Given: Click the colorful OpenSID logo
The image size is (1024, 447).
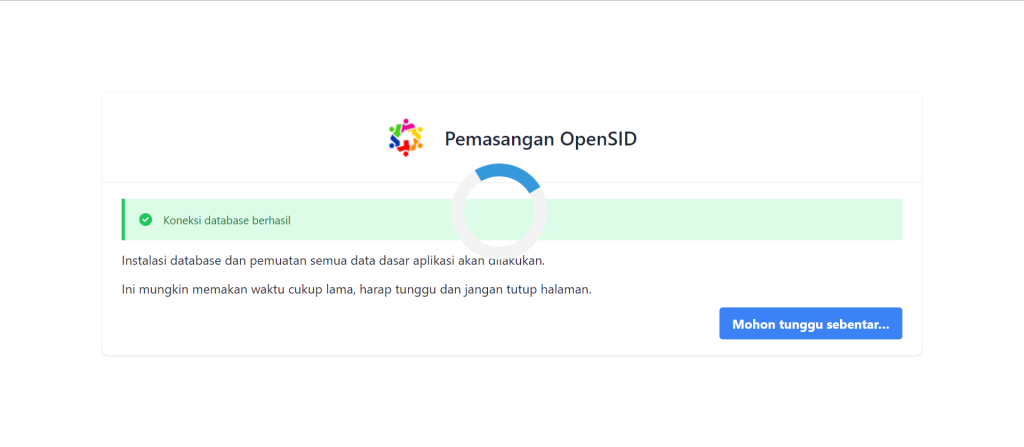Looking at the screenshot, I should [406, 137].
